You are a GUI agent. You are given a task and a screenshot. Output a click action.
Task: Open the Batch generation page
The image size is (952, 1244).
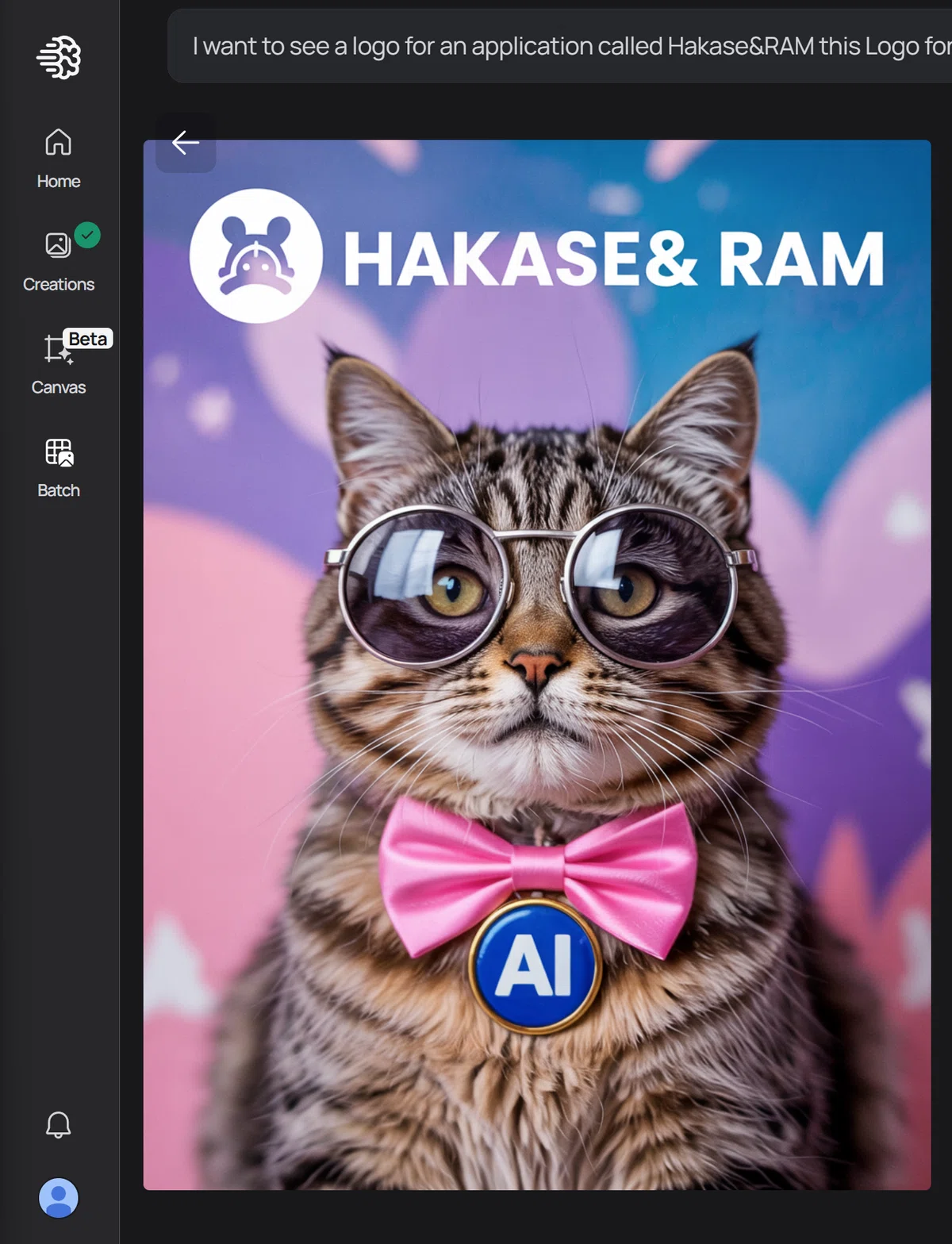point(59,467)
